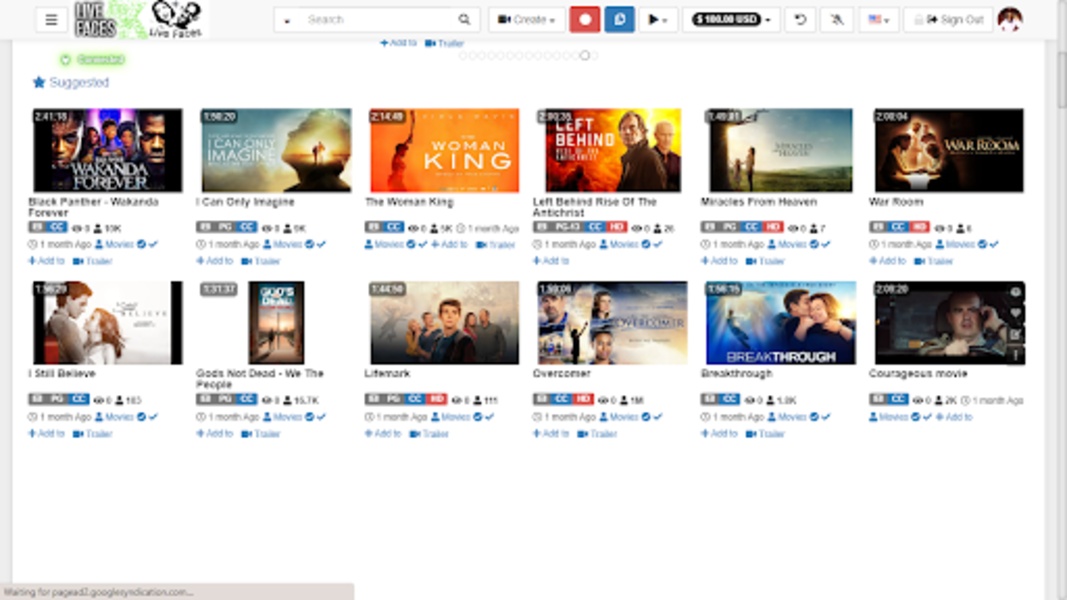This screenshot has height=600, width=1067.
Task: Click verified badge on Lifemark channel
Action: point(478,416)
